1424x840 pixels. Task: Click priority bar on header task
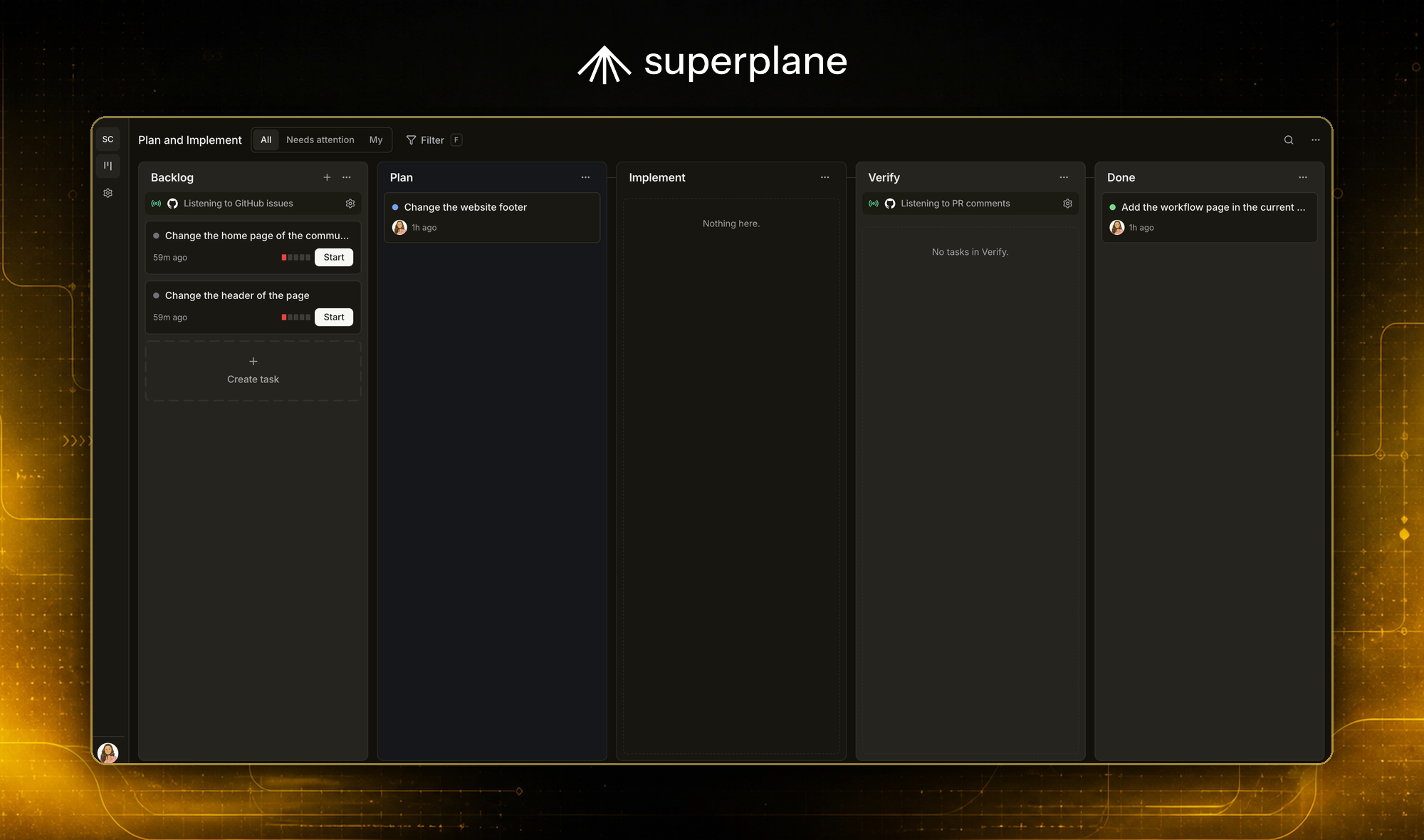click(296, 317)
